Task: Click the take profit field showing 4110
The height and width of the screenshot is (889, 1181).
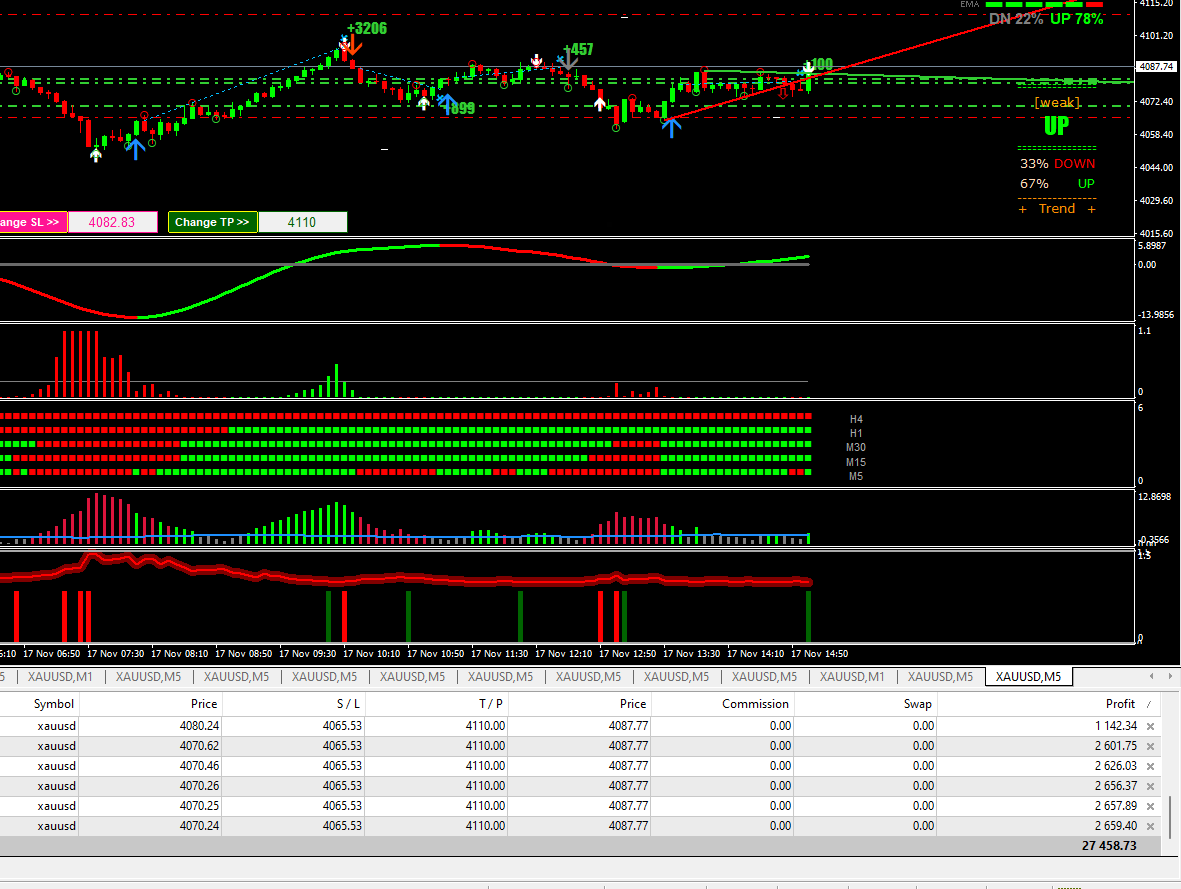Action: (302, 222)
